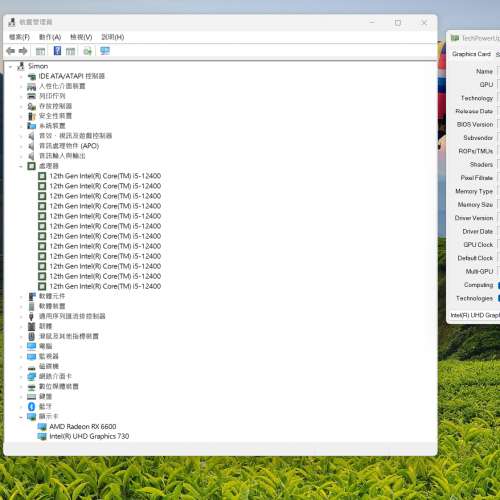
Task: Click the console tree pane icon beside Forward
Action: (x=40, y=51)
